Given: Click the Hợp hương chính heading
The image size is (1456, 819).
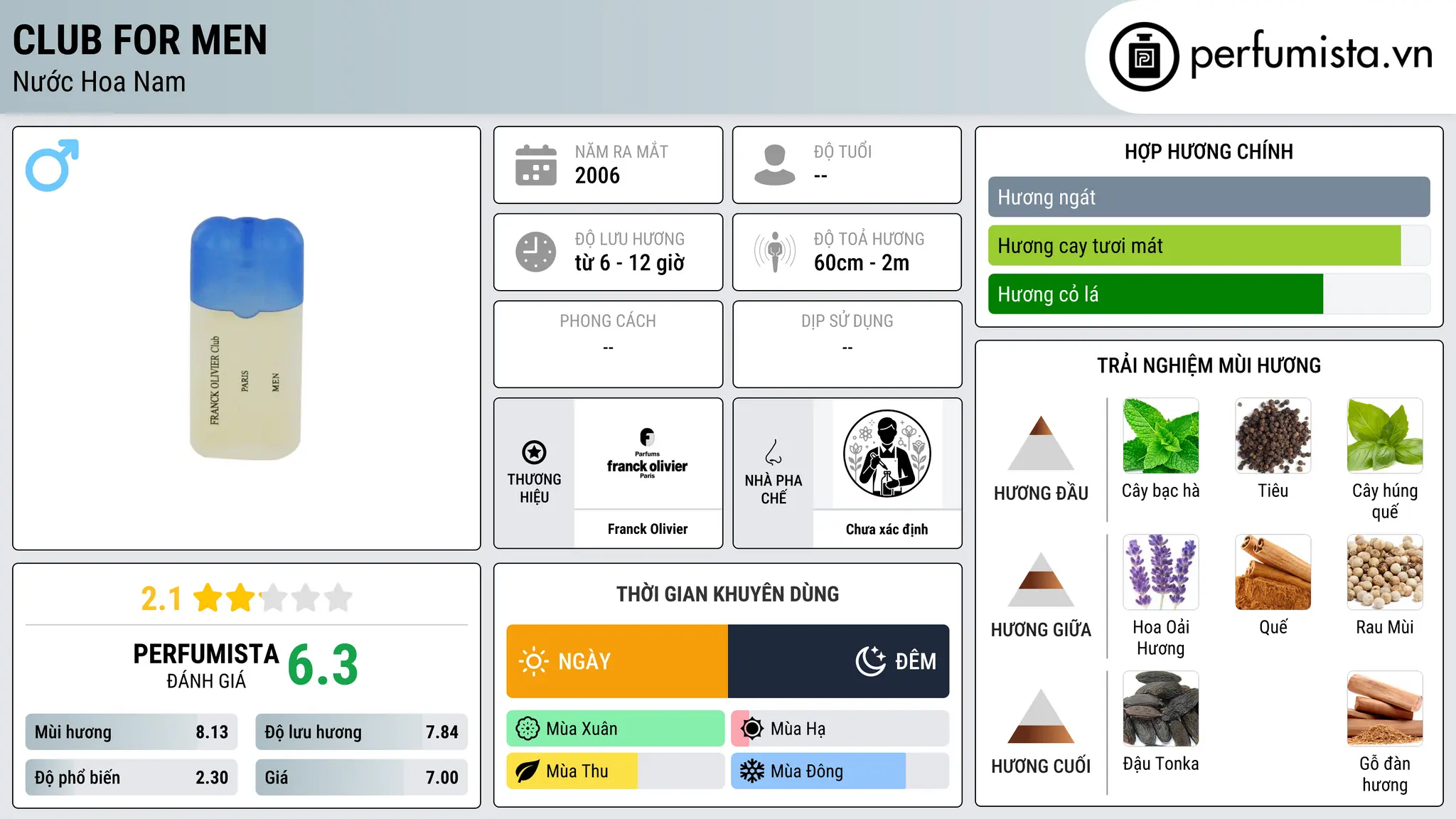Looking at the screenshot, I should (x=1209, y=151).
